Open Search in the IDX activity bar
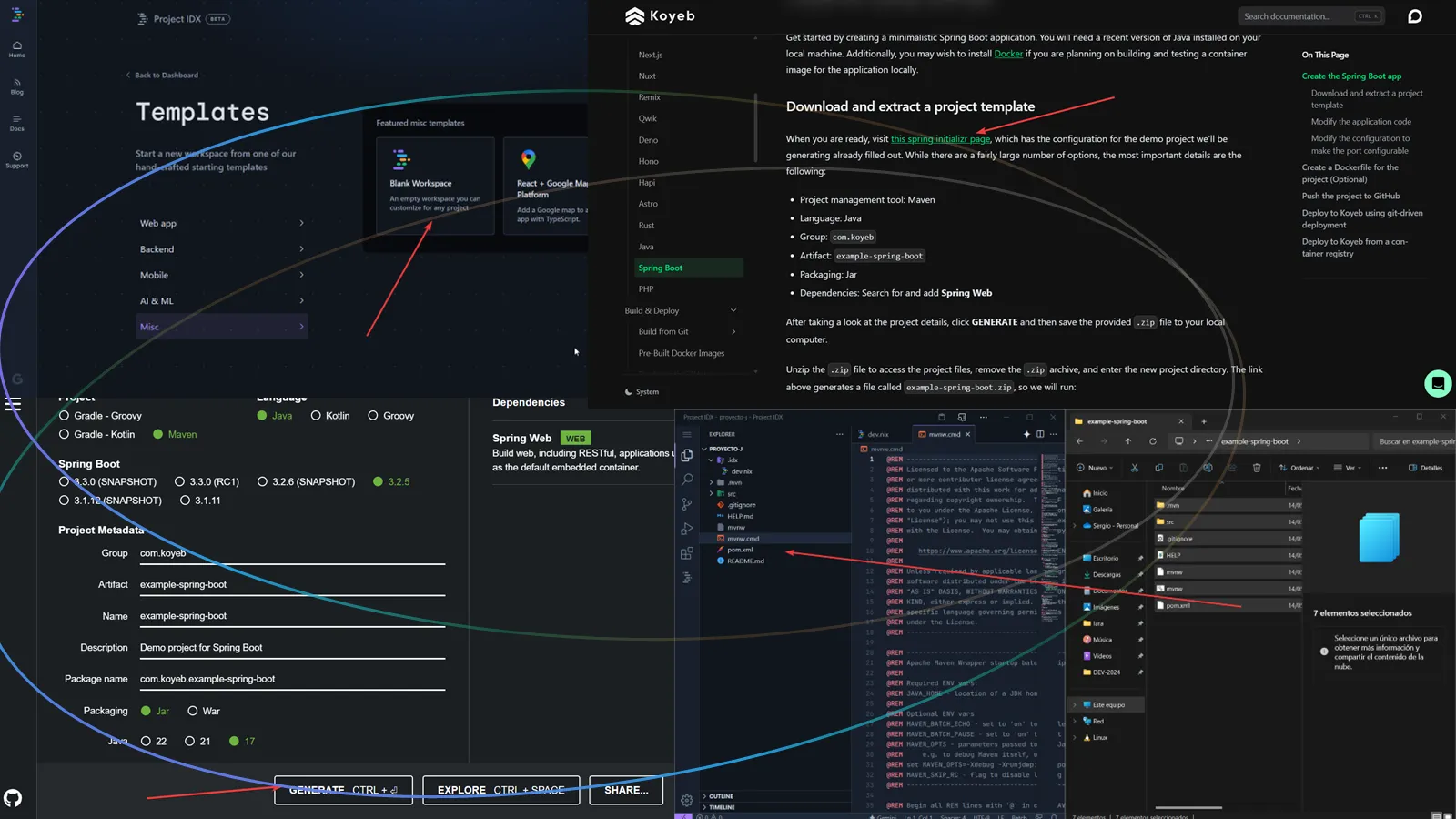This screenshot has height=819, width=1456. coord(687,480)
